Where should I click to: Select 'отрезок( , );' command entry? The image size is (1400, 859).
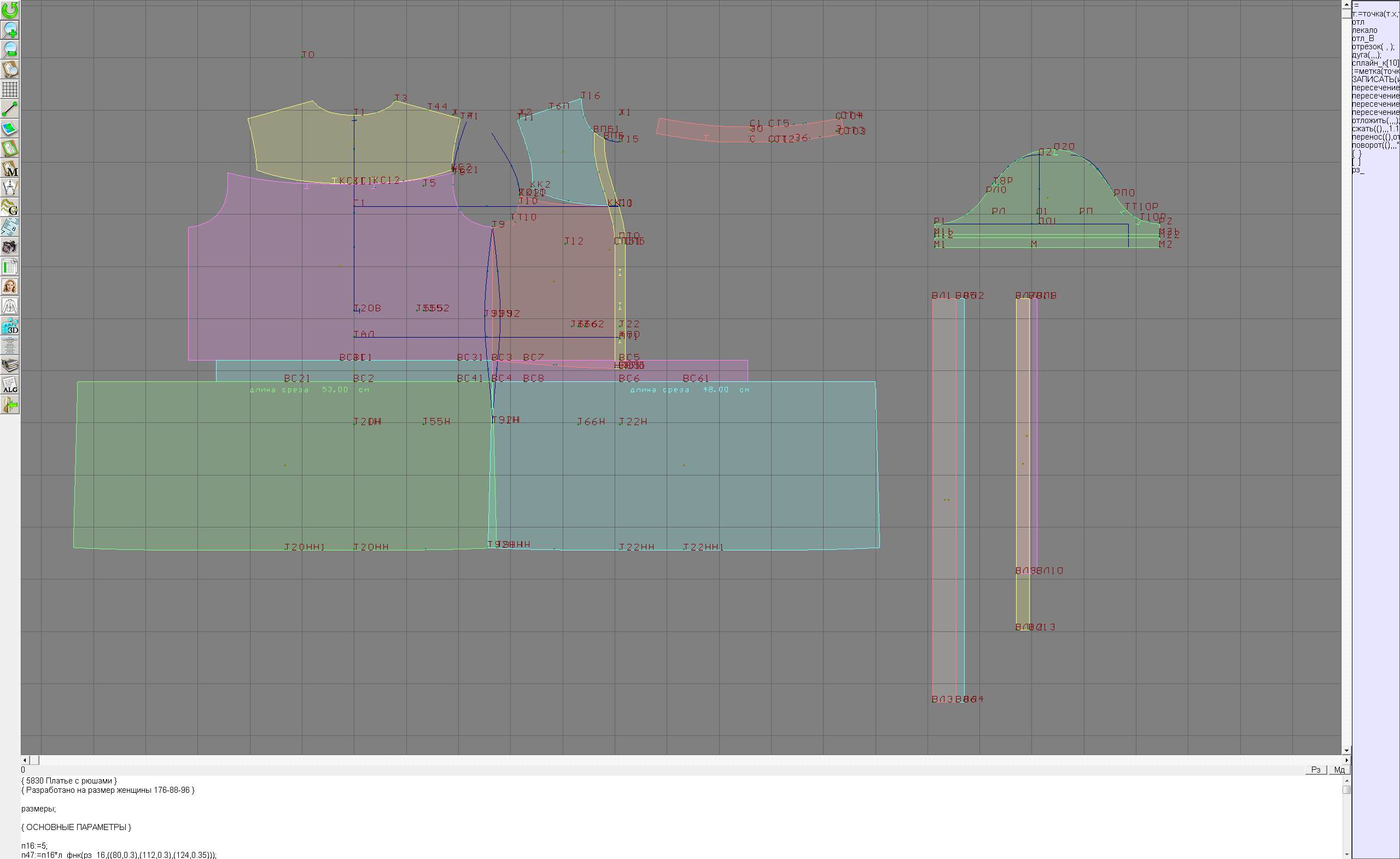(1372, 47)
